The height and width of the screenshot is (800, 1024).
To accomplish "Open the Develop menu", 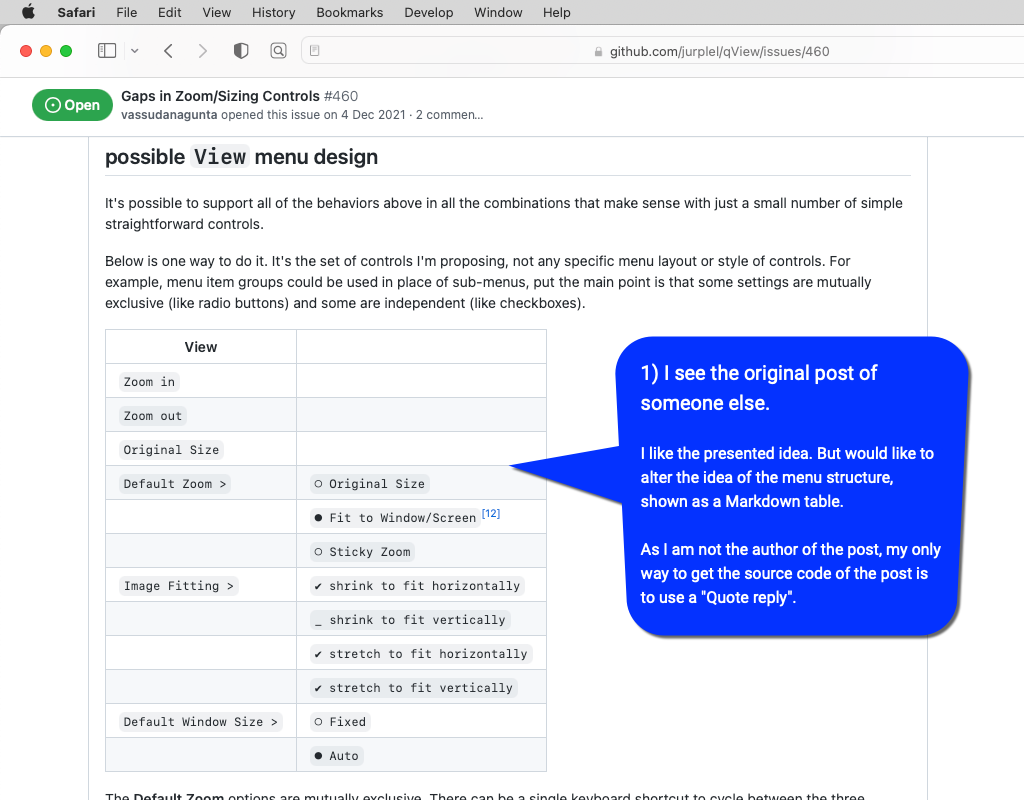I will (x=428, y=12).
